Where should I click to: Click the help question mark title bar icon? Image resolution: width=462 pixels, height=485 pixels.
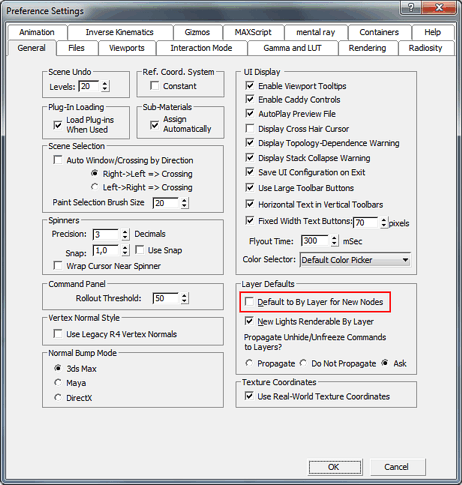click(x=411, y=8)
